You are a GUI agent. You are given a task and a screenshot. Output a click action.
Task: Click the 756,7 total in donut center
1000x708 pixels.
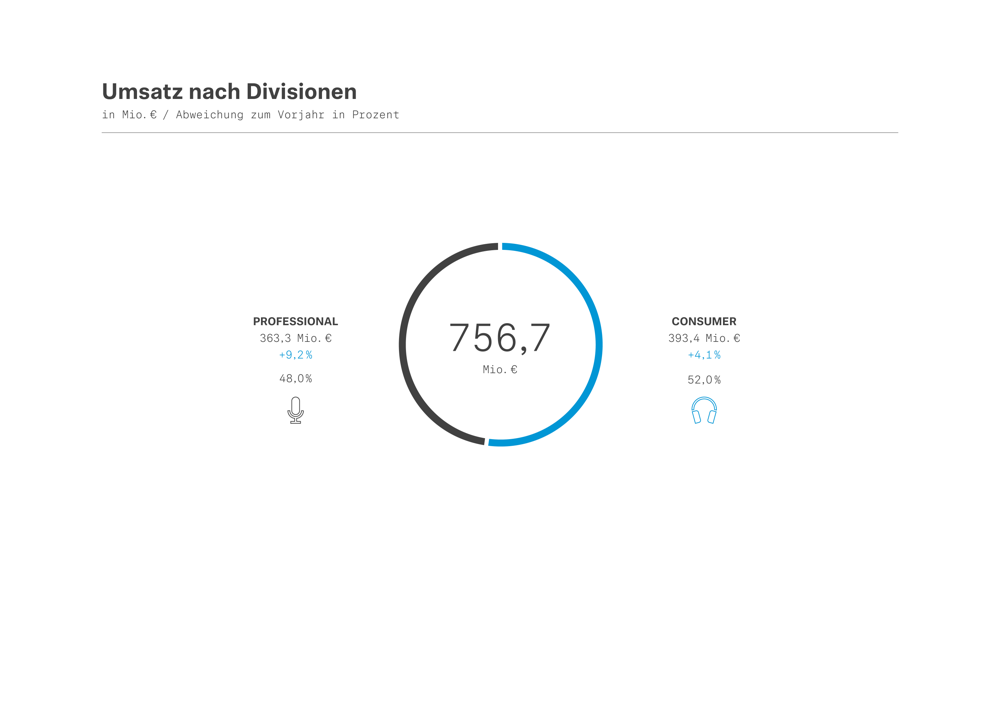[500, 338]
